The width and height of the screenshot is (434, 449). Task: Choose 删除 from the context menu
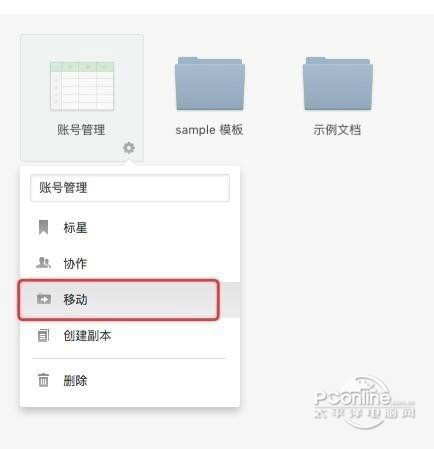tap(130, 380)
